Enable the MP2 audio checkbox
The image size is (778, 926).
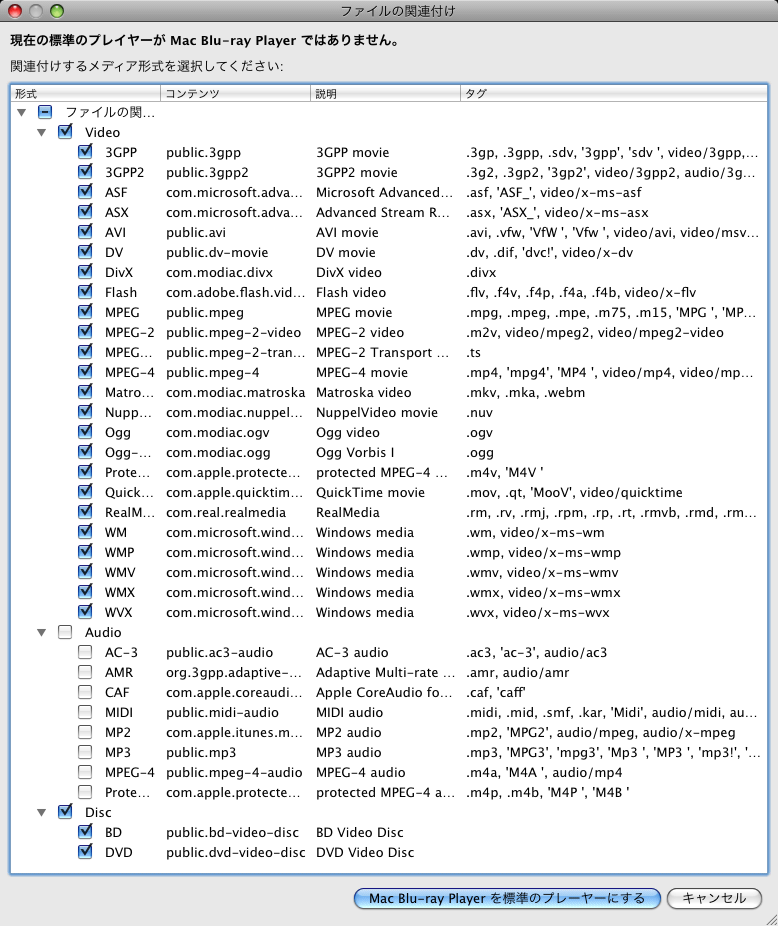(85, 732)
